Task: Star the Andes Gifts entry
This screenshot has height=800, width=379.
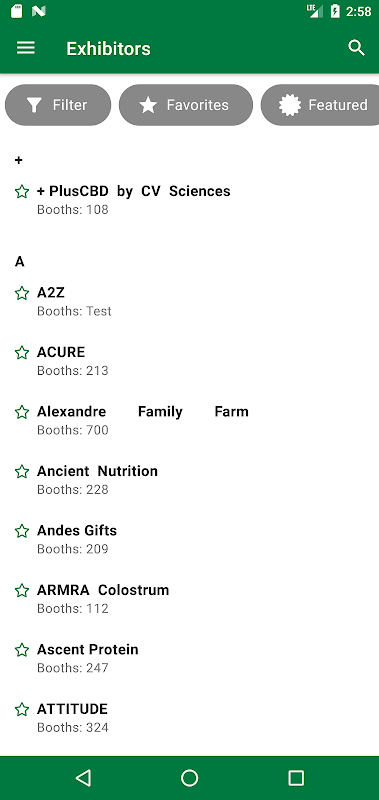Action: [x=22, y=531]
